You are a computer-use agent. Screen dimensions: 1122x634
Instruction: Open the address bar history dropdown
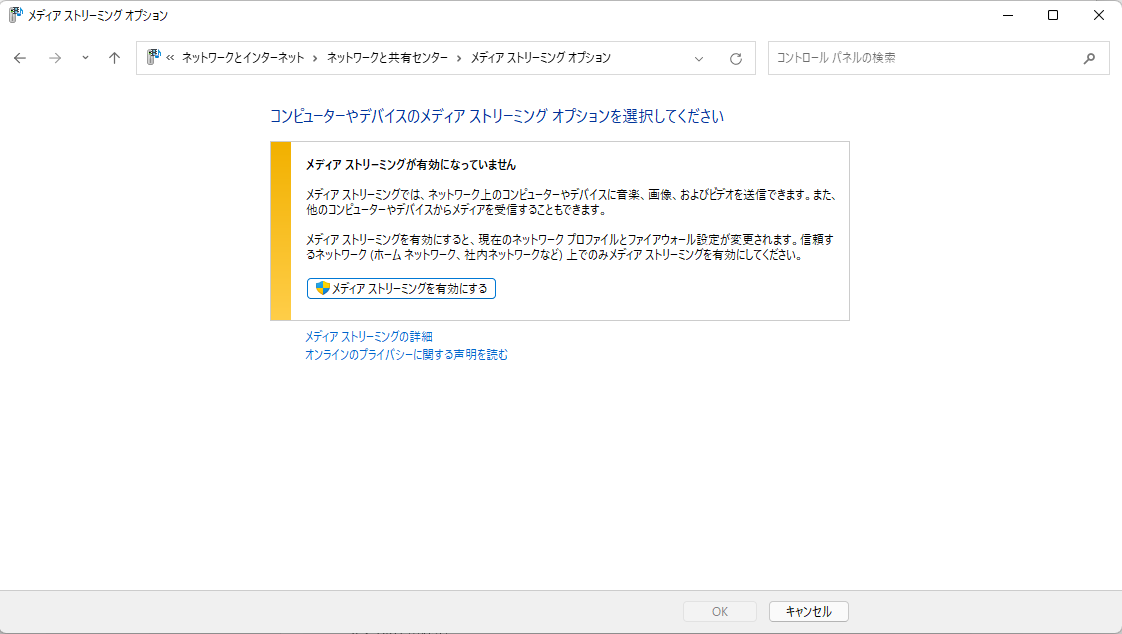coord(699,58)
